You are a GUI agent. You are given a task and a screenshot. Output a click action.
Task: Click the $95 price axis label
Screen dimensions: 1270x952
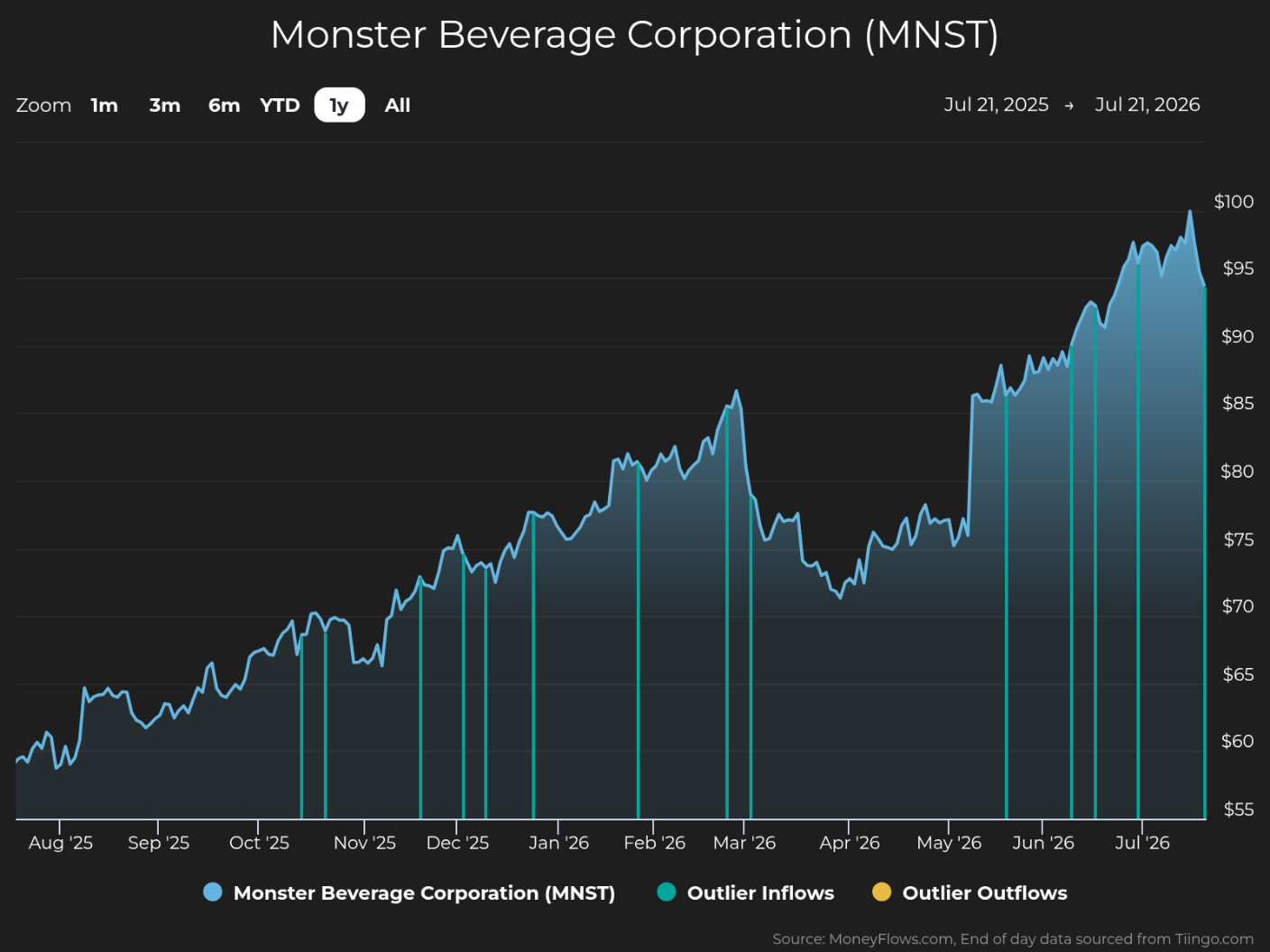pyautogui.click(x=1238, y=269)
